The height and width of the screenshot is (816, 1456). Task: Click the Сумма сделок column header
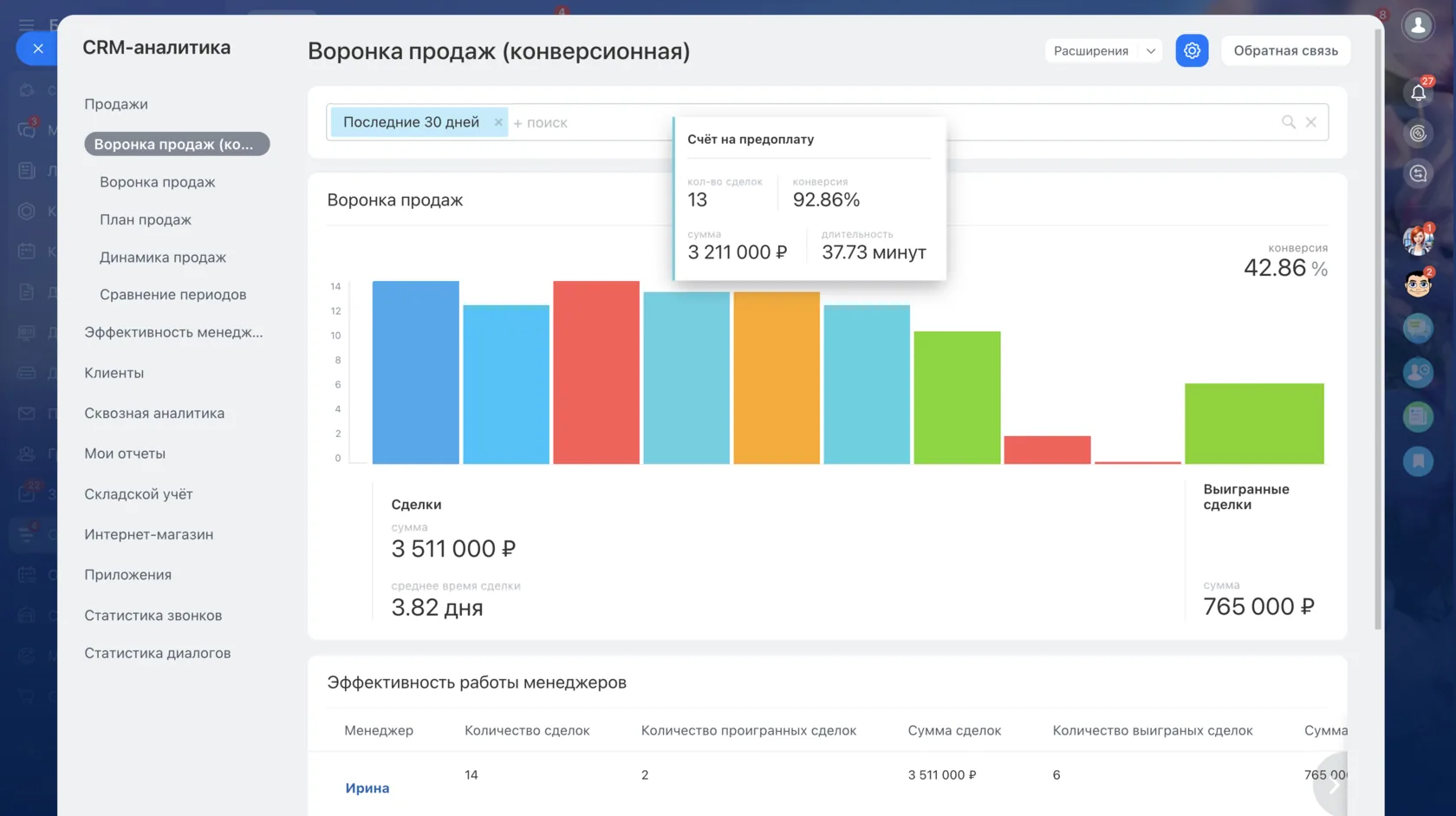tap(954, 730)
